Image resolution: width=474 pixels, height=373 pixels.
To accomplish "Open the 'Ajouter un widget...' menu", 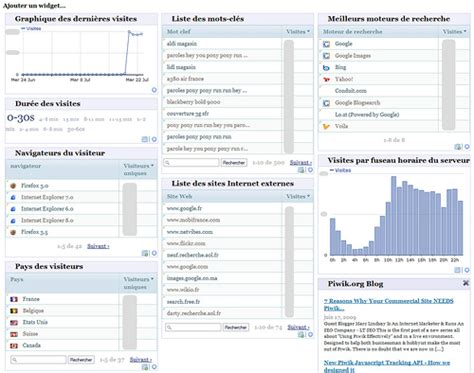I will tap(34, 5).
